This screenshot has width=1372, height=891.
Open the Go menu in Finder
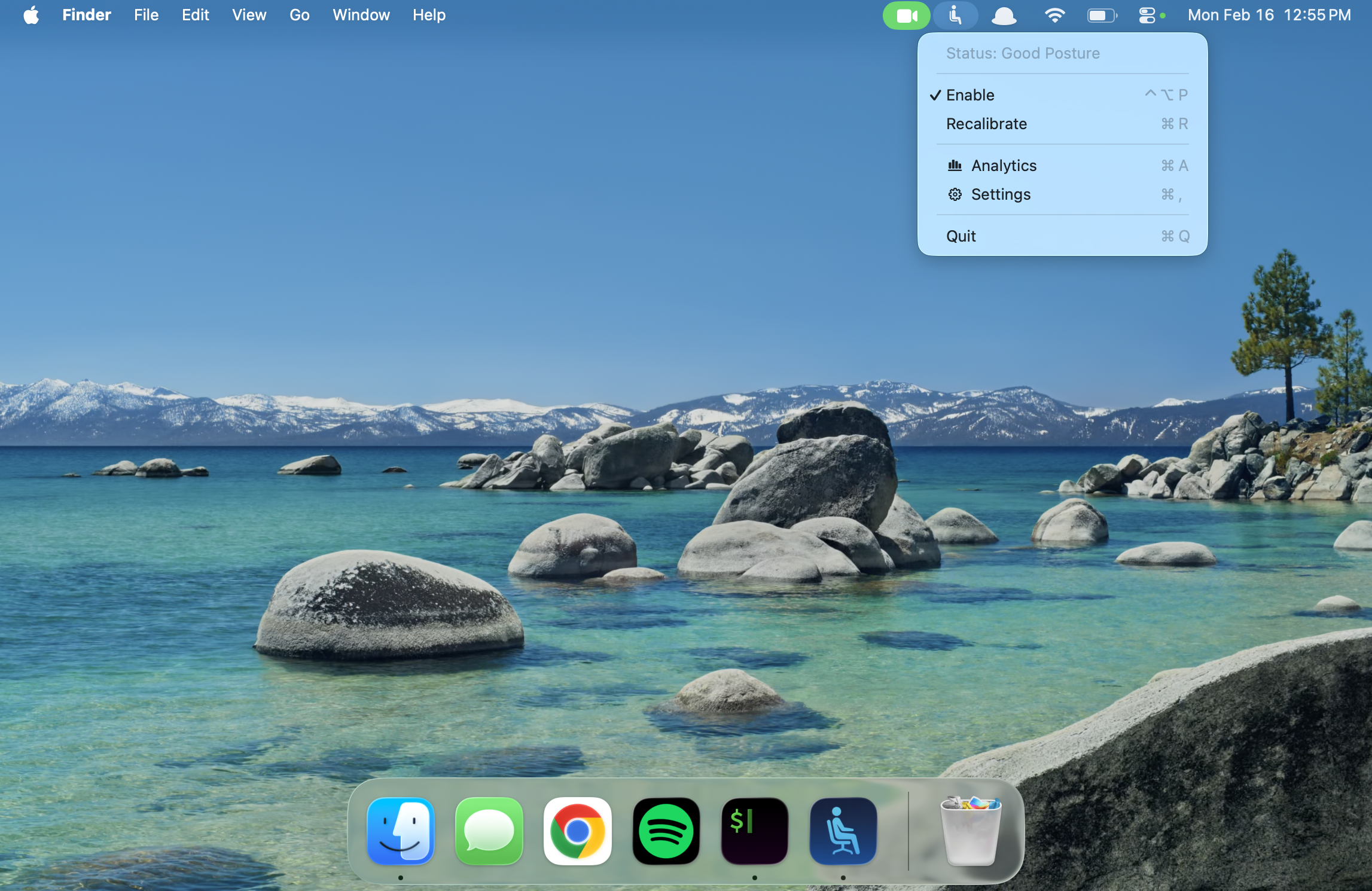299,15
